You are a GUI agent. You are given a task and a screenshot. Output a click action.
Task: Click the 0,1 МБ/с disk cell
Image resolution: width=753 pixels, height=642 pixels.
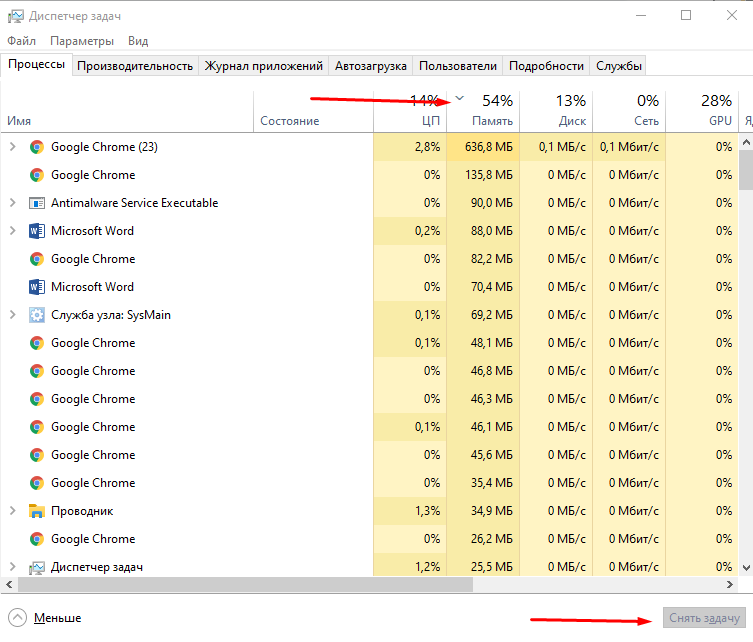pyautogui.click(x=556, y=147)
